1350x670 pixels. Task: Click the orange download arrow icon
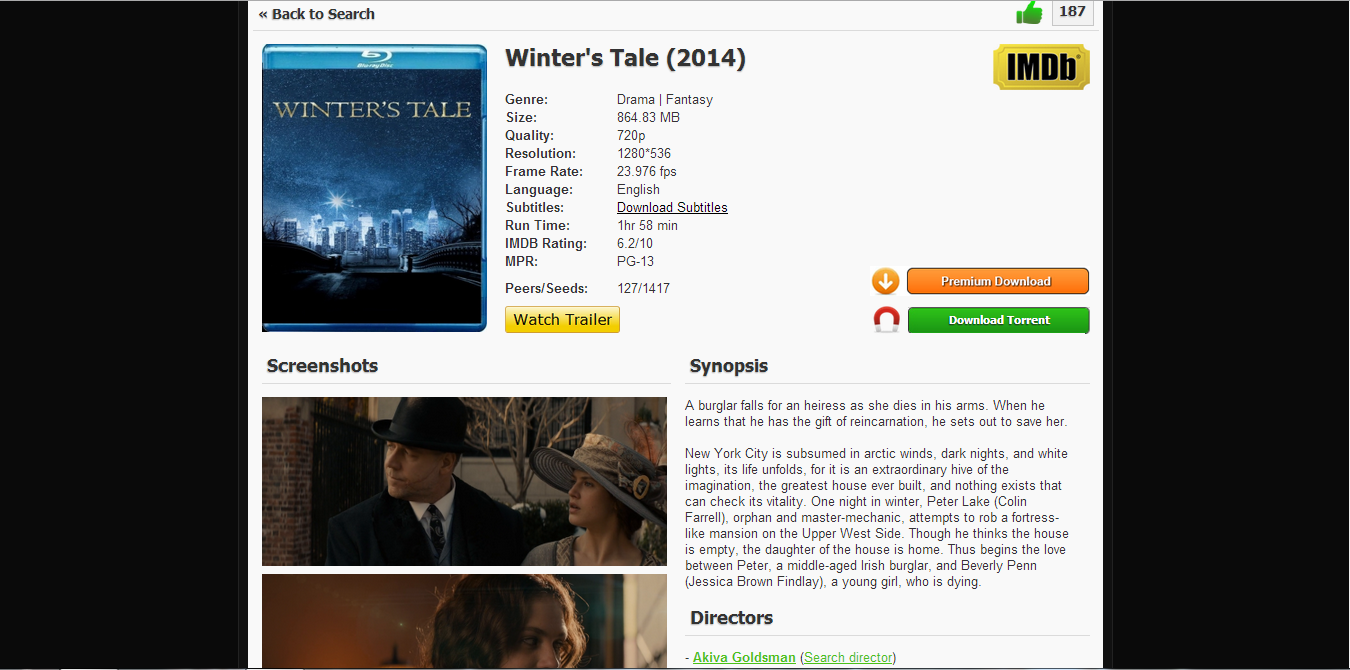point(886,281)
